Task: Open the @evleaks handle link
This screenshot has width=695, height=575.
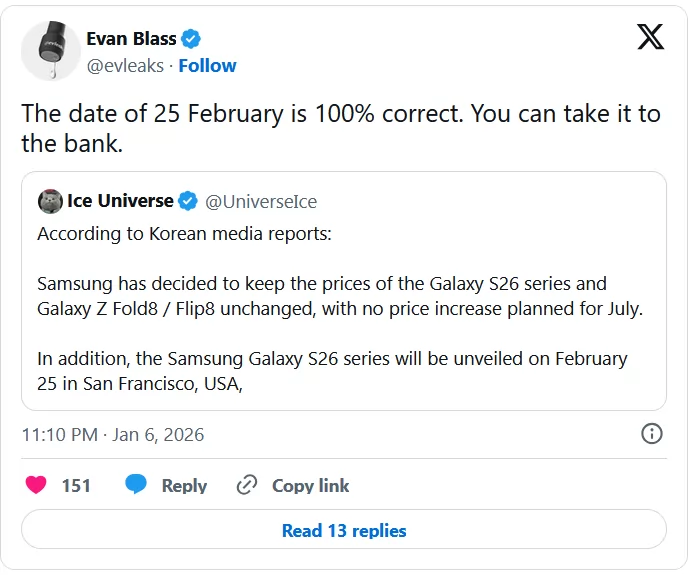Action: coord(127,66)
